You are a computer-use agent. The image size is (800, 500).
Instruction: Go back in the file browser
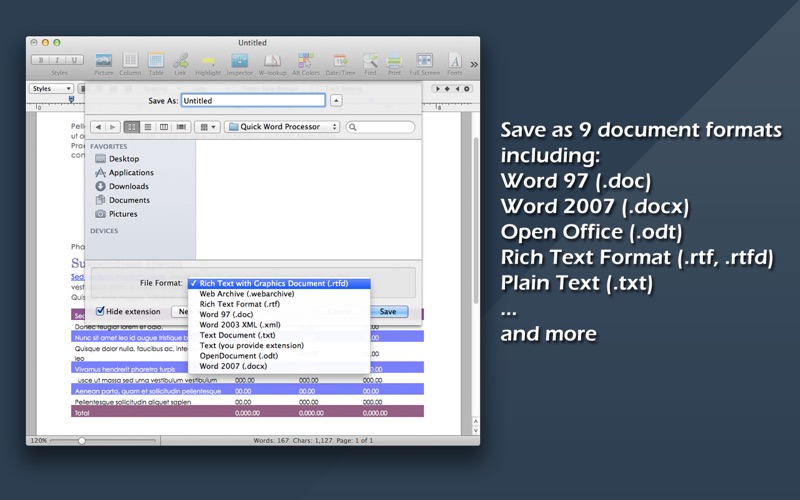[98, 127]
